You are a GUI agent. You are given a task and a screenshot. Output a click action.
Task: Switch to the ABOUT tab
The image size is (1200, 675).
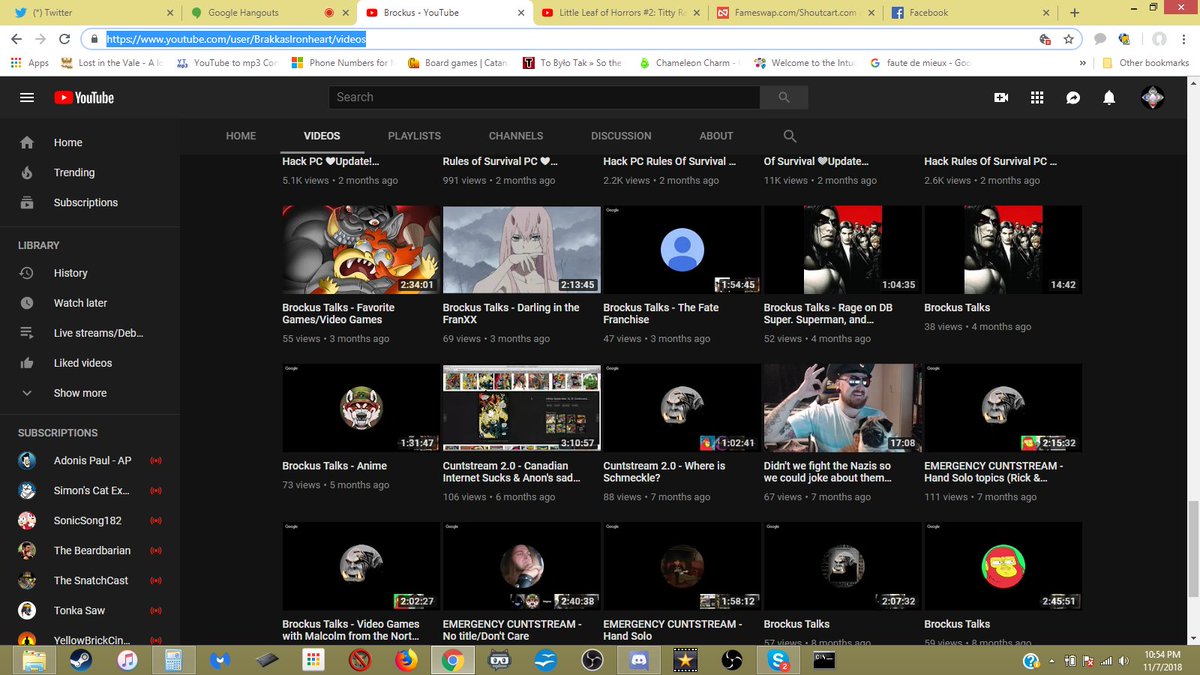[716, 136]
